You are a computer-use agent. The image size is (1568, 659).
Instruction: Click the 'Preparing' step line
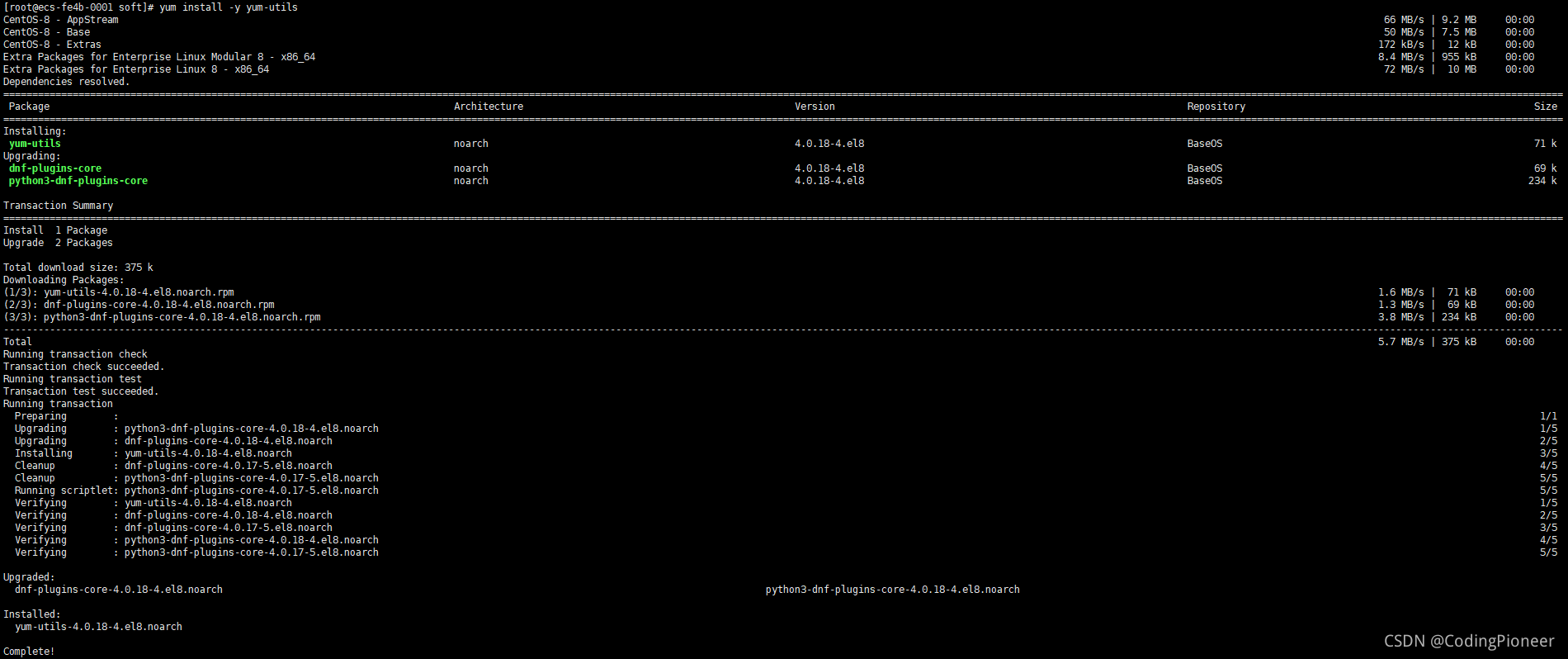click(x=67, y=416)
